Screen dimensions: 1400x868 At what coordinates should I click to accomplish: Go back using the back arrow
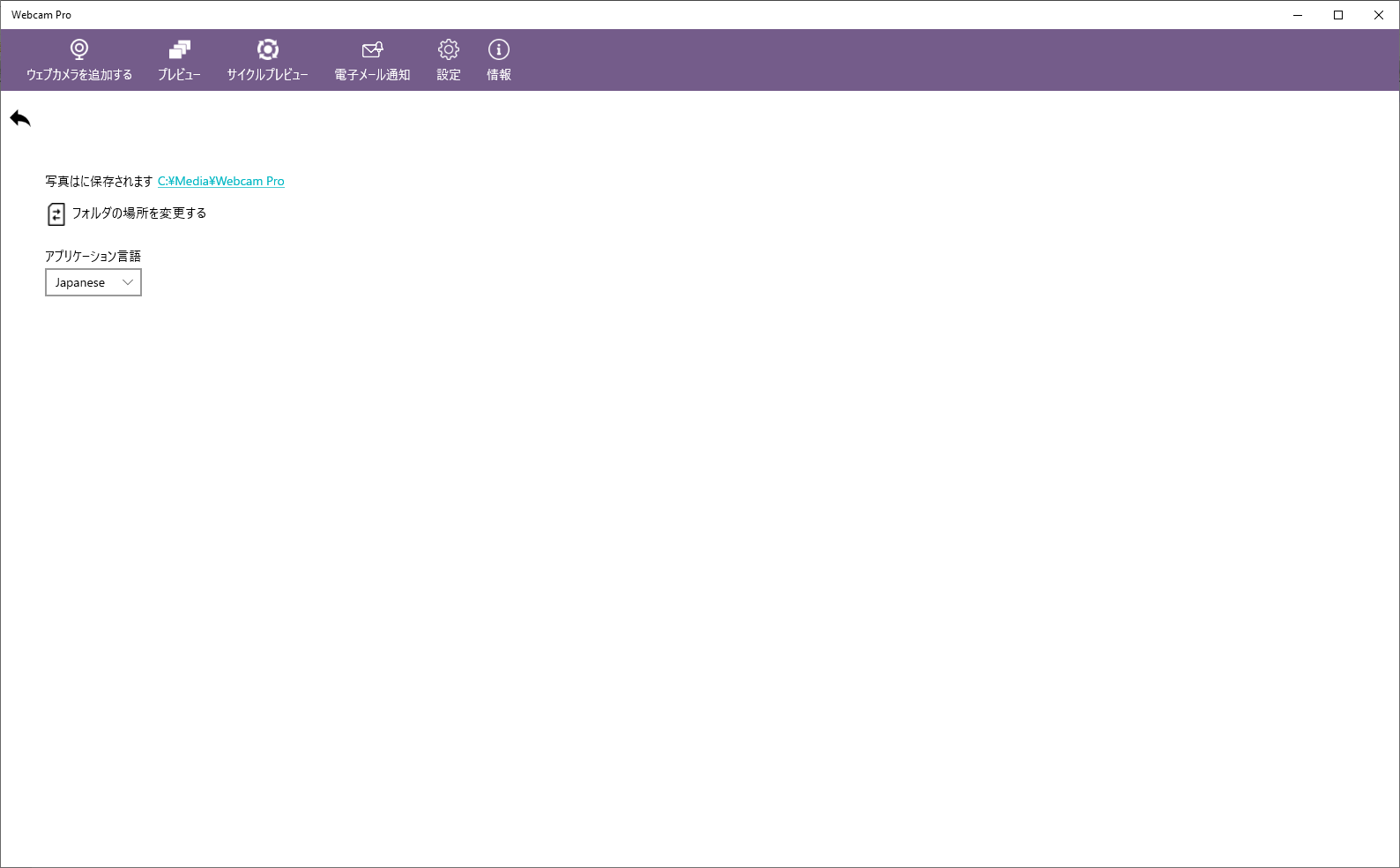tap(20, 118)
